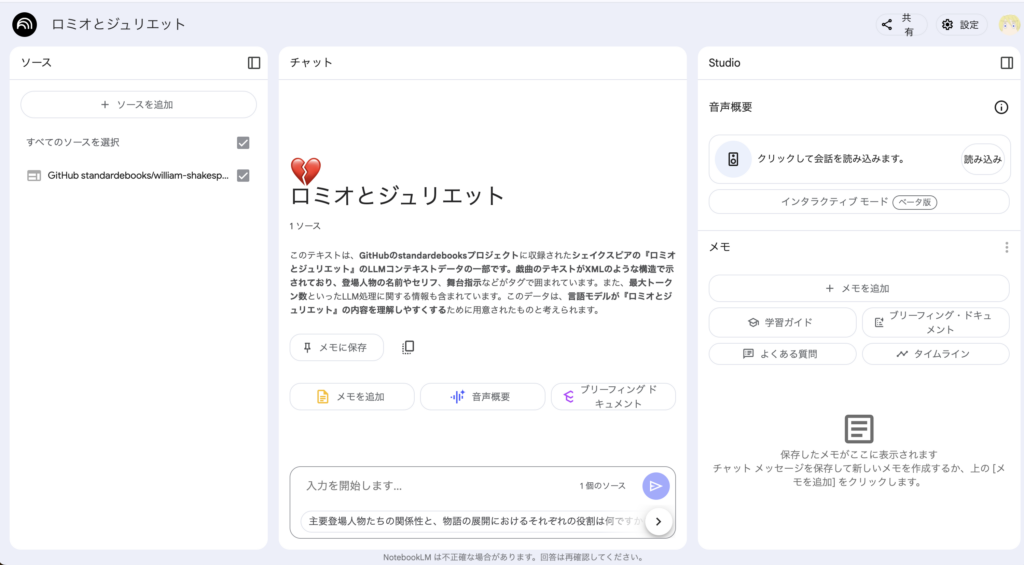This screenshot has height=565, width=1024.
Task: Click the speaker icon in the audio overview card
Action: [733, 159]
